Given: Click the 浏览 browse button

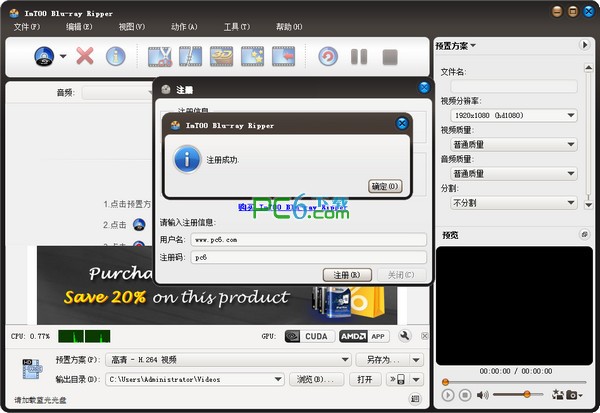Looking at the screenshot, I should point(316,379).
